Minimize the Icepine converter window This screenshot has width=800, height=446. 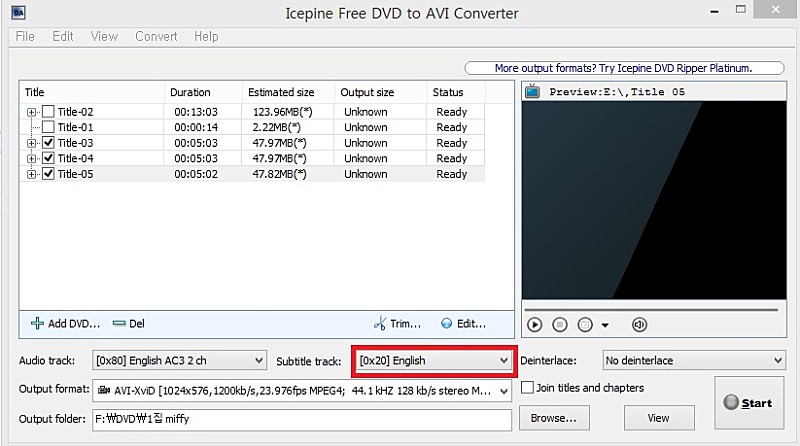point(714,10)
